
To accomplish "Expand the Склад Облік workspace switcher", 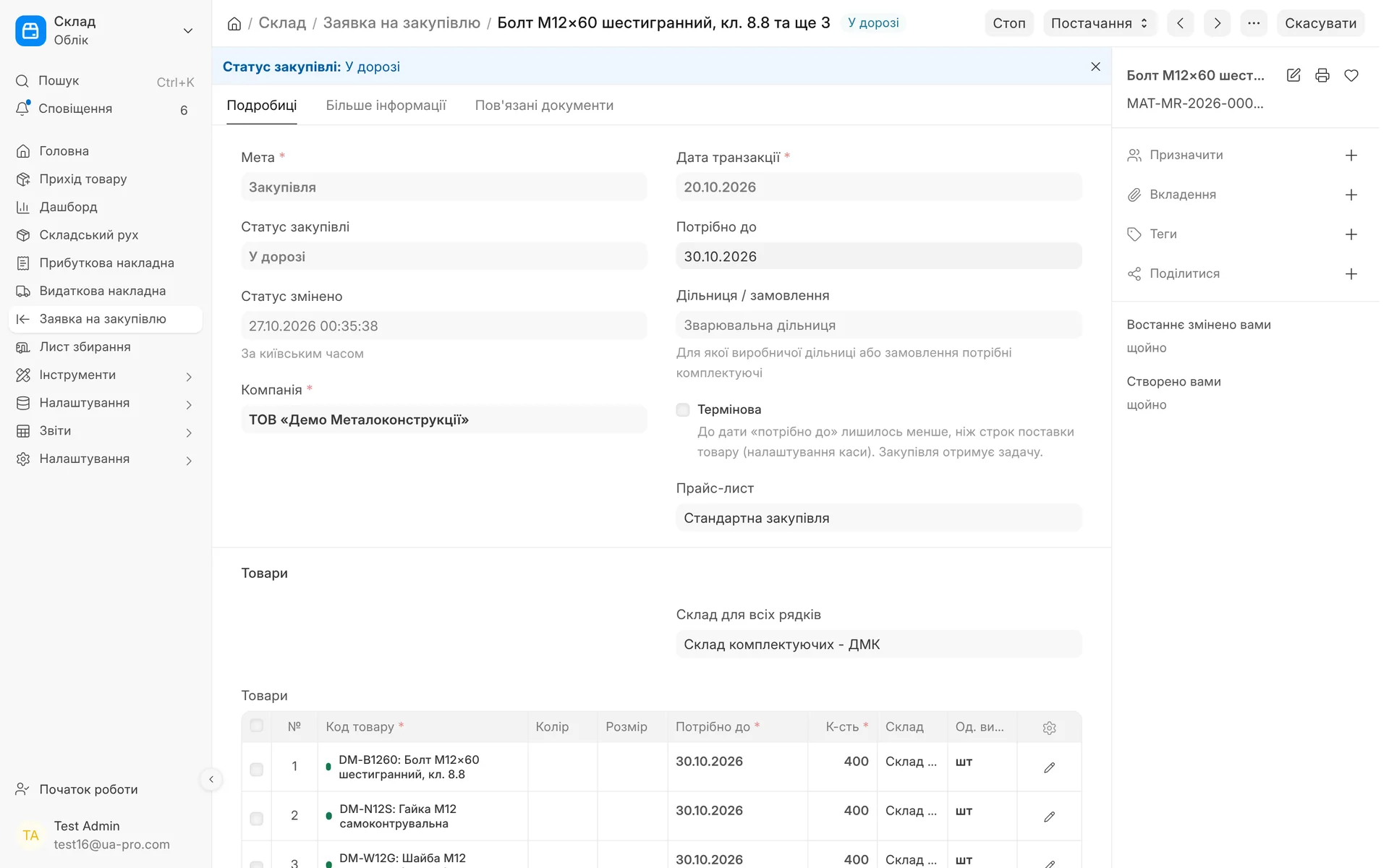I will tap(107, 30).
